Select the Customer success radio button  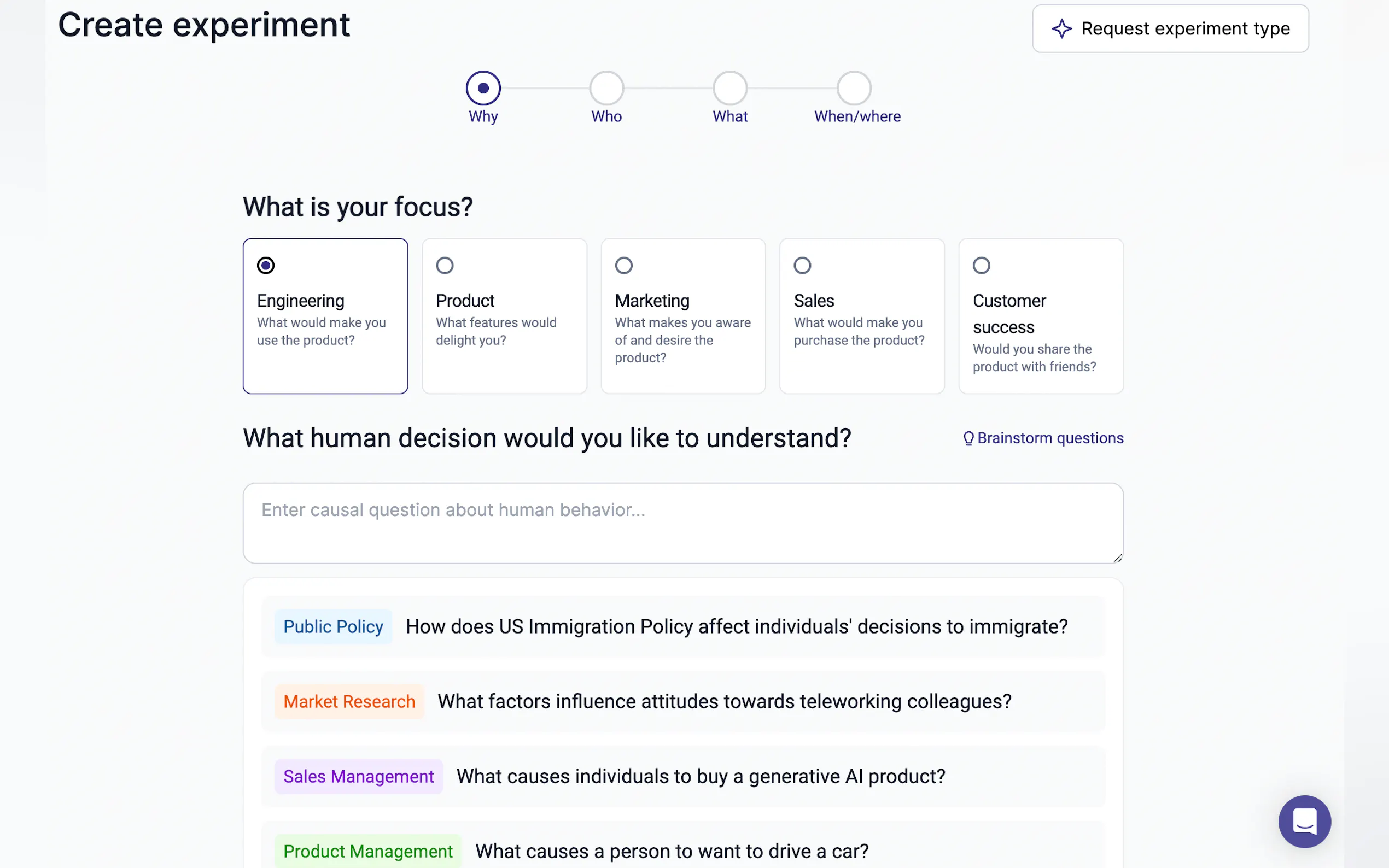point(981,265)
